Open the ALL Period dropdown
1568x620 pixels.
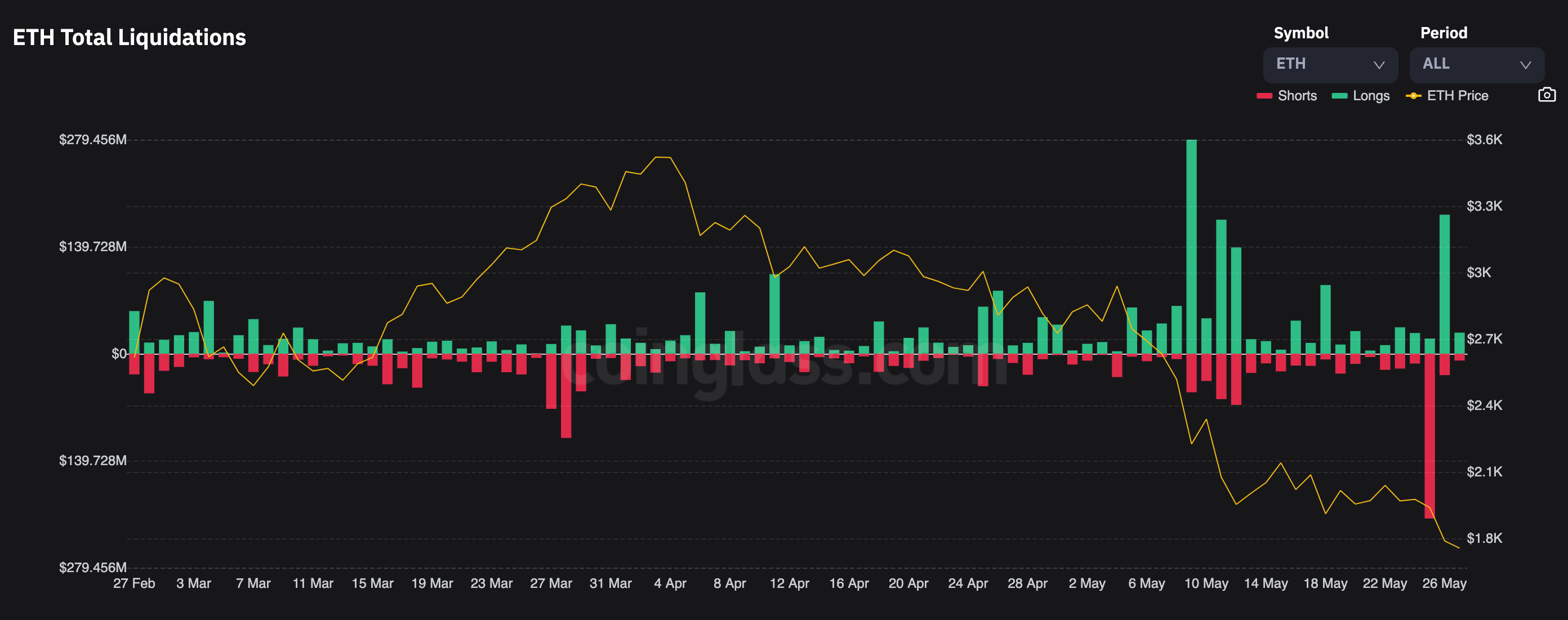1476,65
